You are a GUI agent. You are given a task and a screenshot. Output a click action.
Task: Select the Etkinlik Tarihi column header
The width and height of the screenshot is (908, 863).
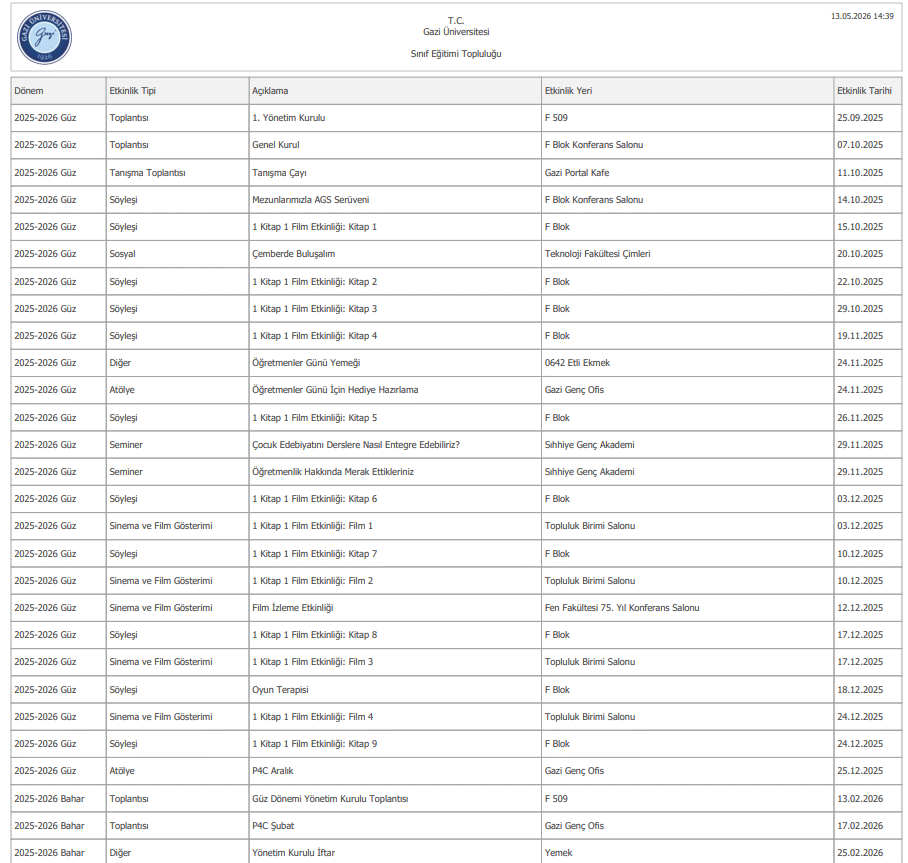pyautogui.click(x=867, y=90)
